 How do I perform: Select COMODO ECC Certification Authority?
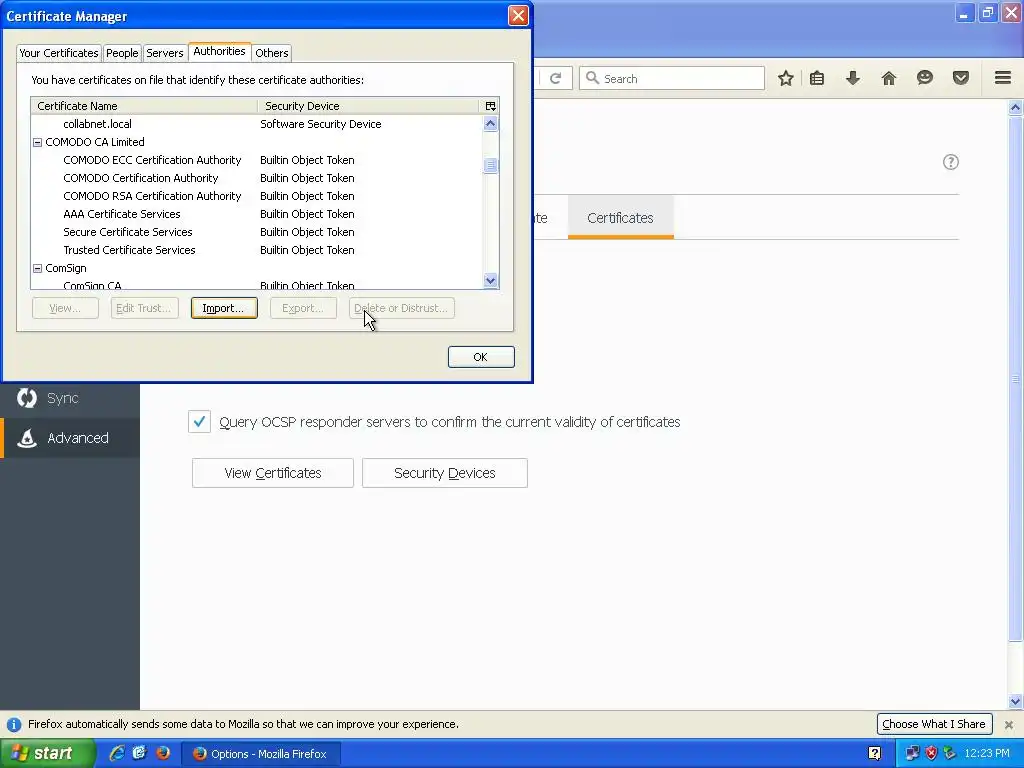[x=257, y=160]
